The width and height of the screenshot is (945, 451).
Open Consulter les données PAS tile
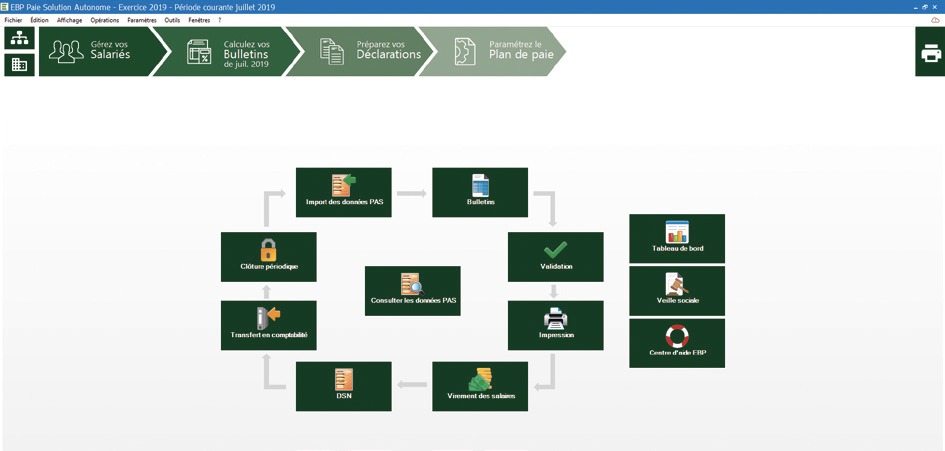coord(413,291)
